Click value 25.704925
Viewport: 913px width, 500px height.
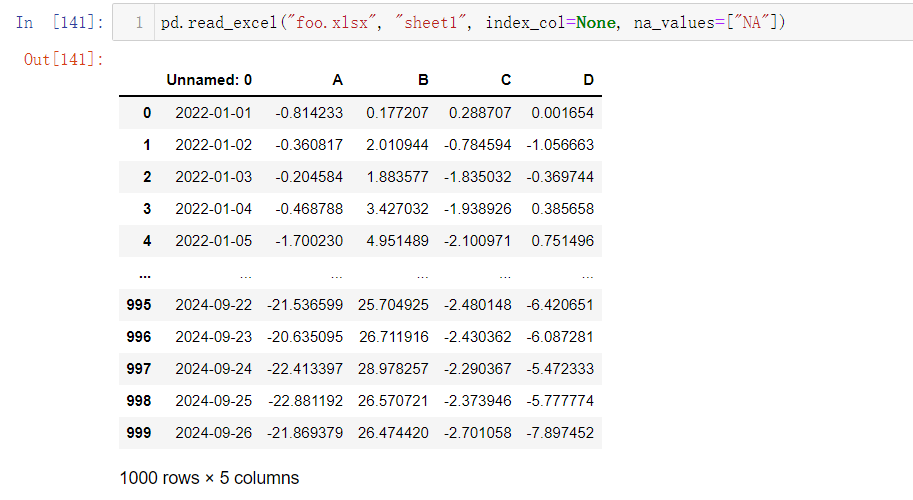point(393,305)
